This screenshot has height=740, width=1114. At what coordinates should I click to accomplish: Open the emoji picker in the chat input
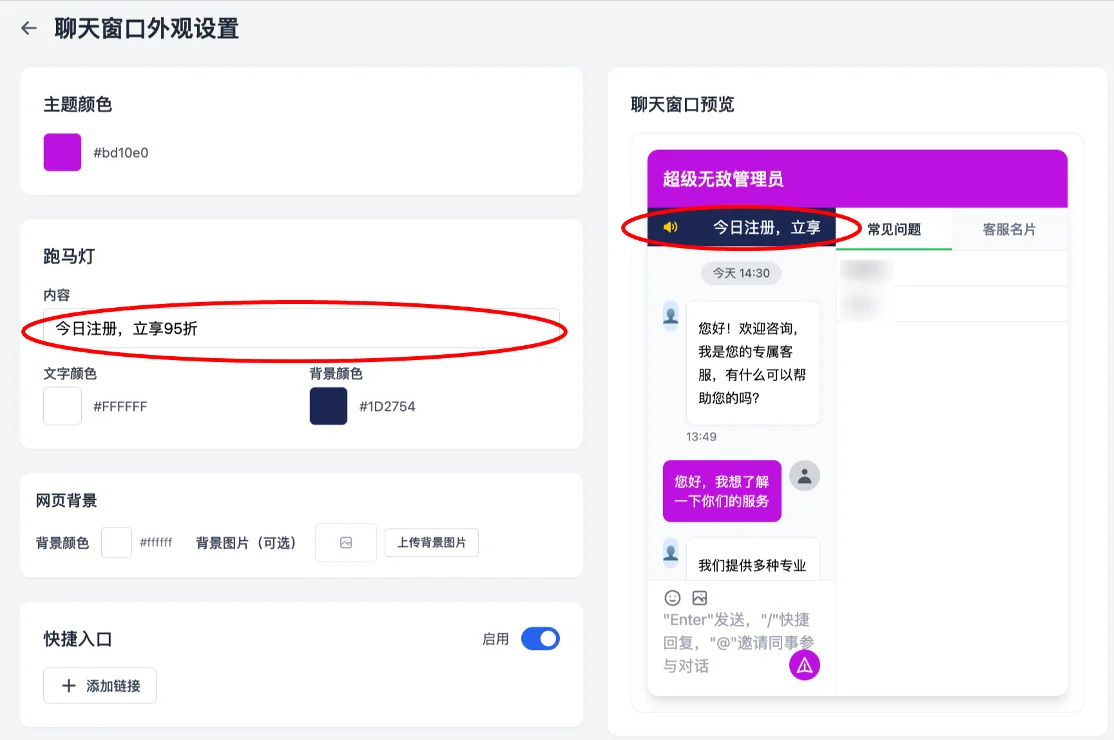[x=672, y=598]
